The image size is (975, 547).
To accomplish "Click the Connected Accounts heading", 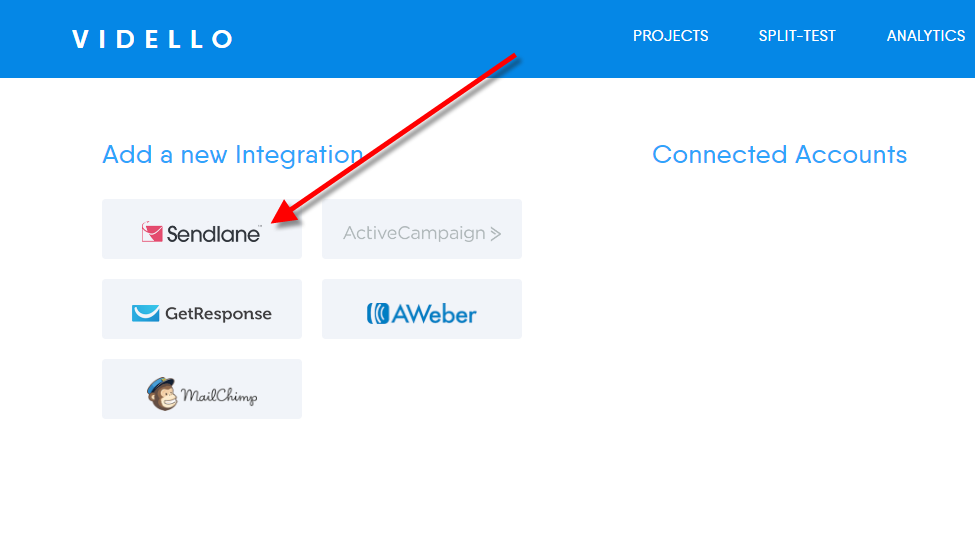I will tap(780, 154).
